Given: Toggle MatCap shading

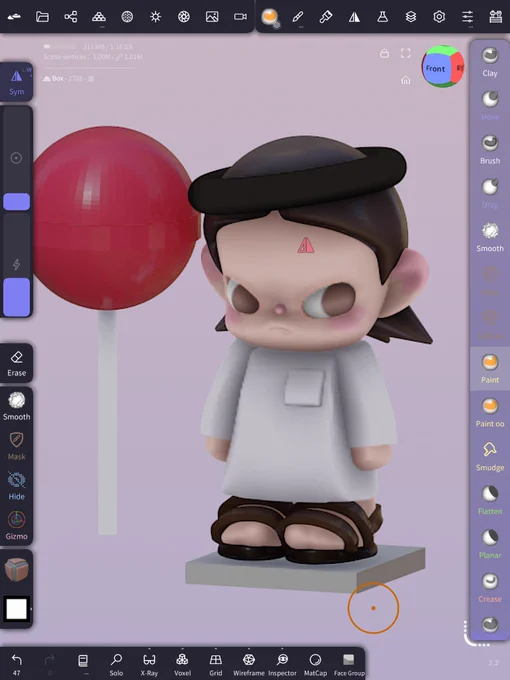Looking at the screenshot, I should click(x=315, y=664).
